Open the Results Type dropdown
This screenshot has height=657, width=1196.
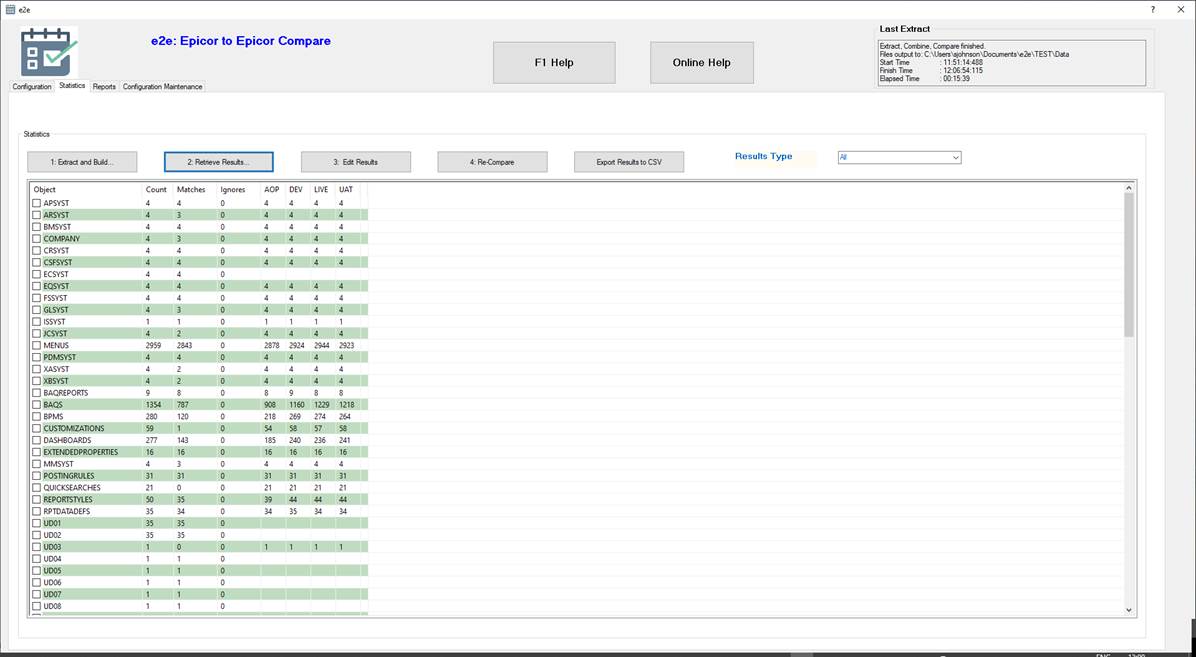coord(899,157)
